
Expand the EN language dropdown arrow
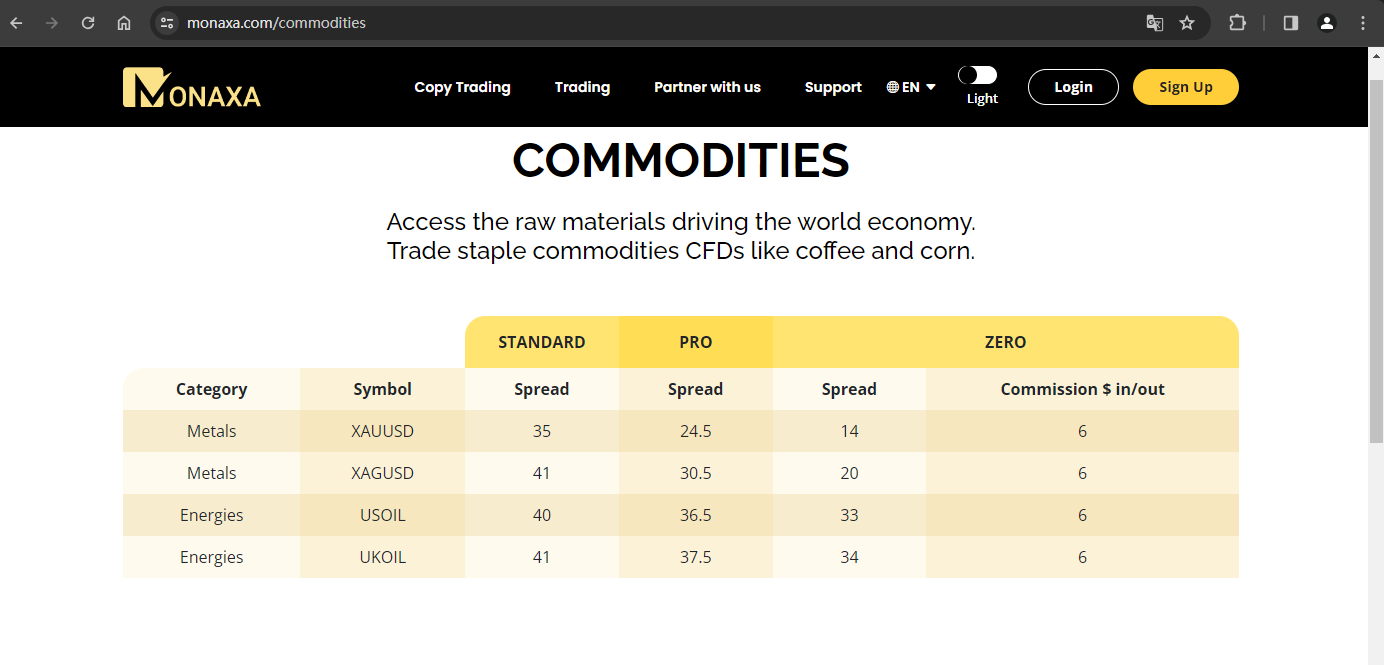tap(931, 87)
